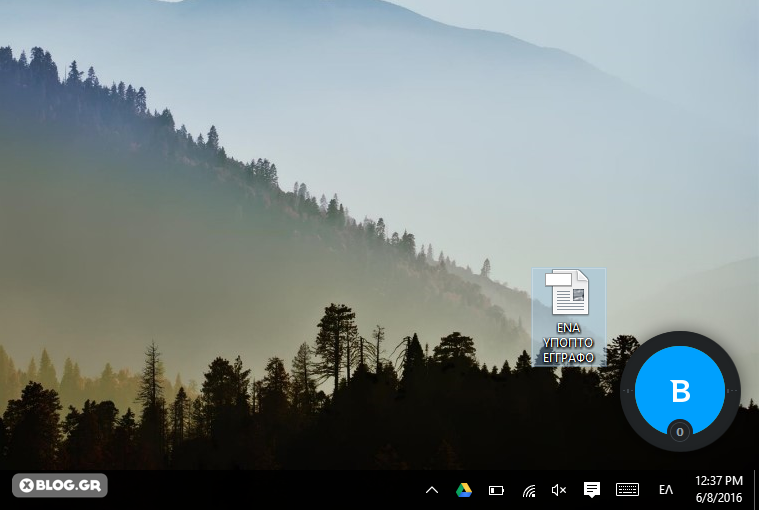Switch input language via the ΕΛ indicator
The width and height of the screenshot is (759, 510).
tap(666, 490)
